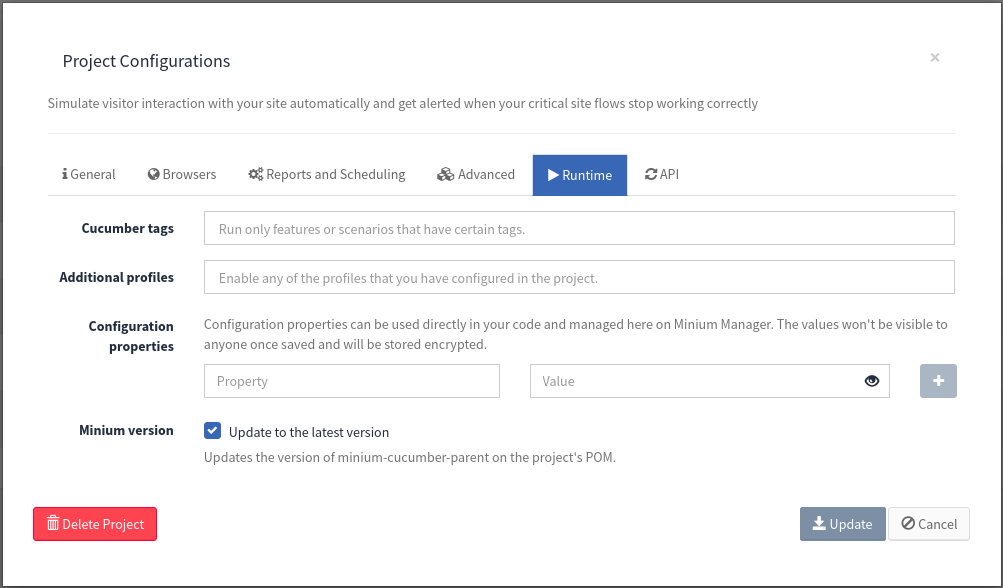Click the Delete Project button

95,524
